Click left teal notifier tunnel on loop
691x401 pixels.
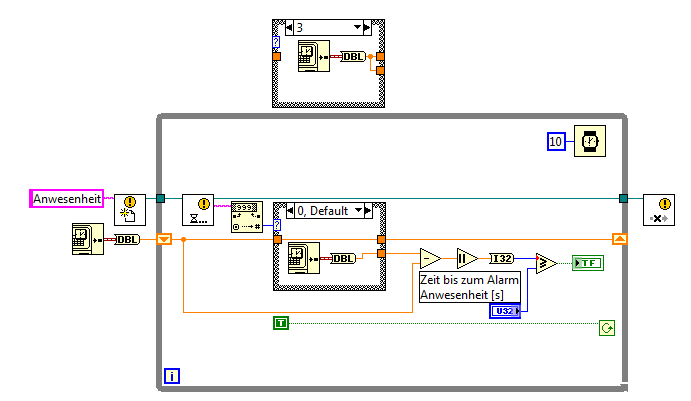pos(160,198)
